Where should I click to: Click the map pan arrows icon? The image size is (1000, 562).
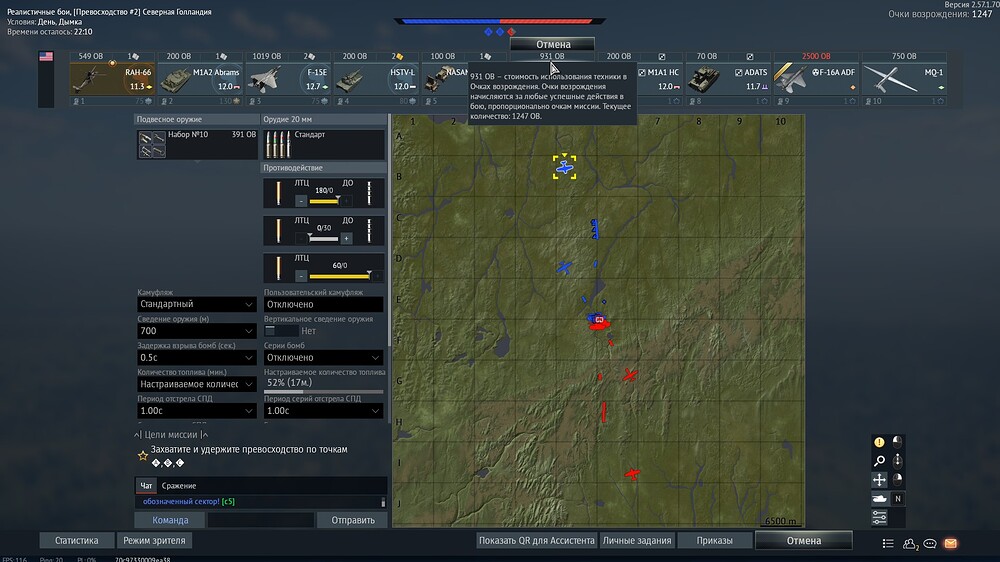(879, 480)
